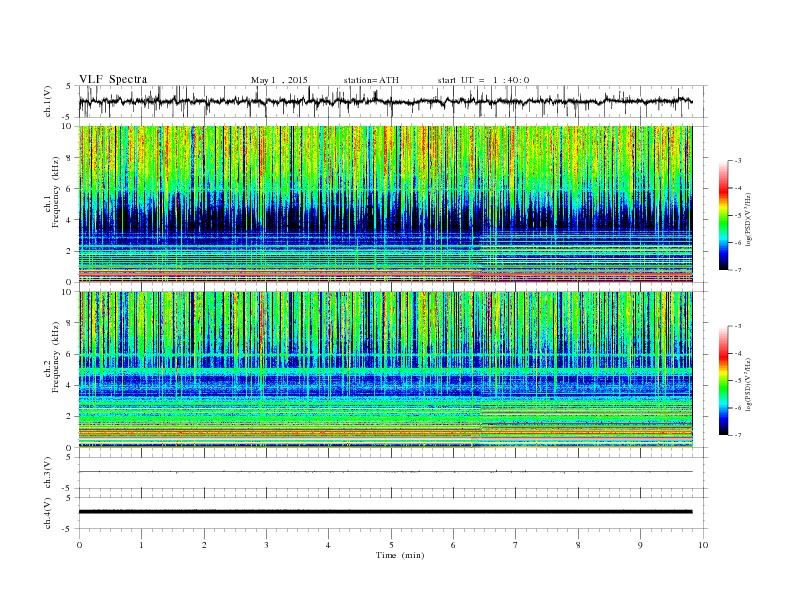
Task: Click the thick ch.4 voltage trace
Action: [385, 512]
